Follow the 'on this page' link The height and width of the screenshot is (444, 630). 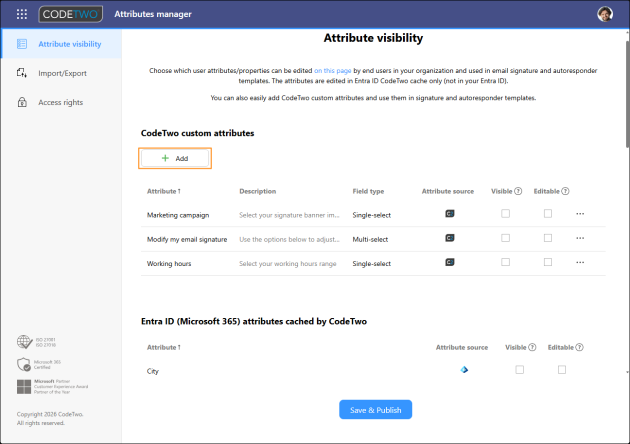[x=332, y=71]
